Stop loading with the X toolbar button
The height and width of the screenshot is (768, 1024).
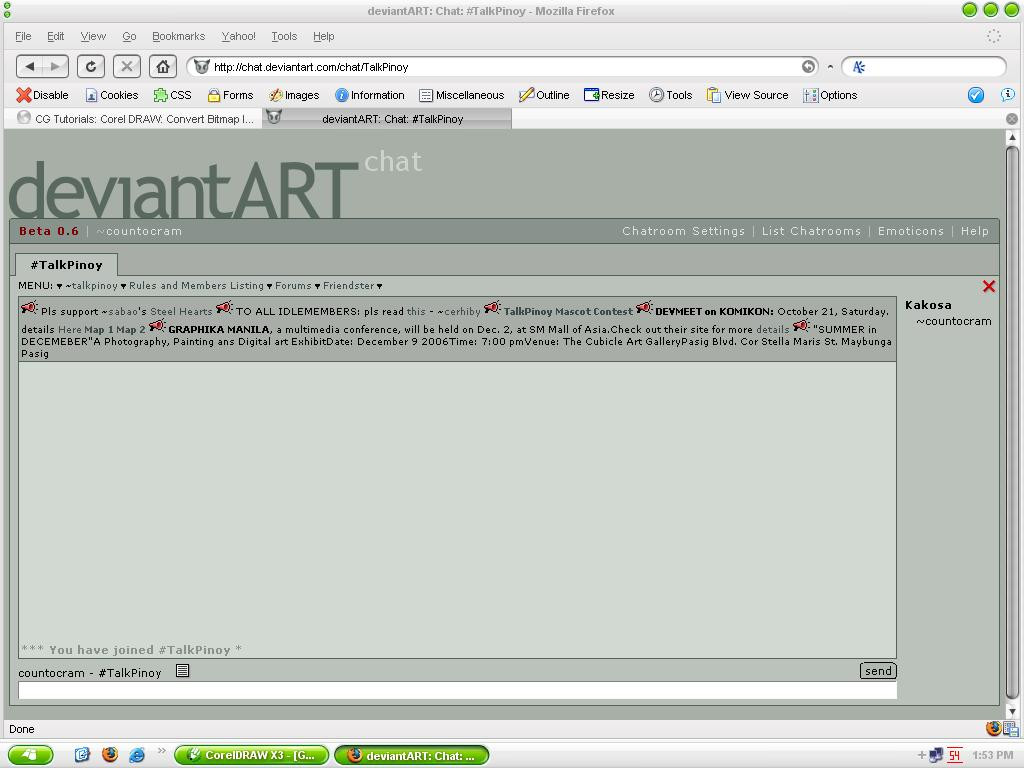tap(127, 67)
